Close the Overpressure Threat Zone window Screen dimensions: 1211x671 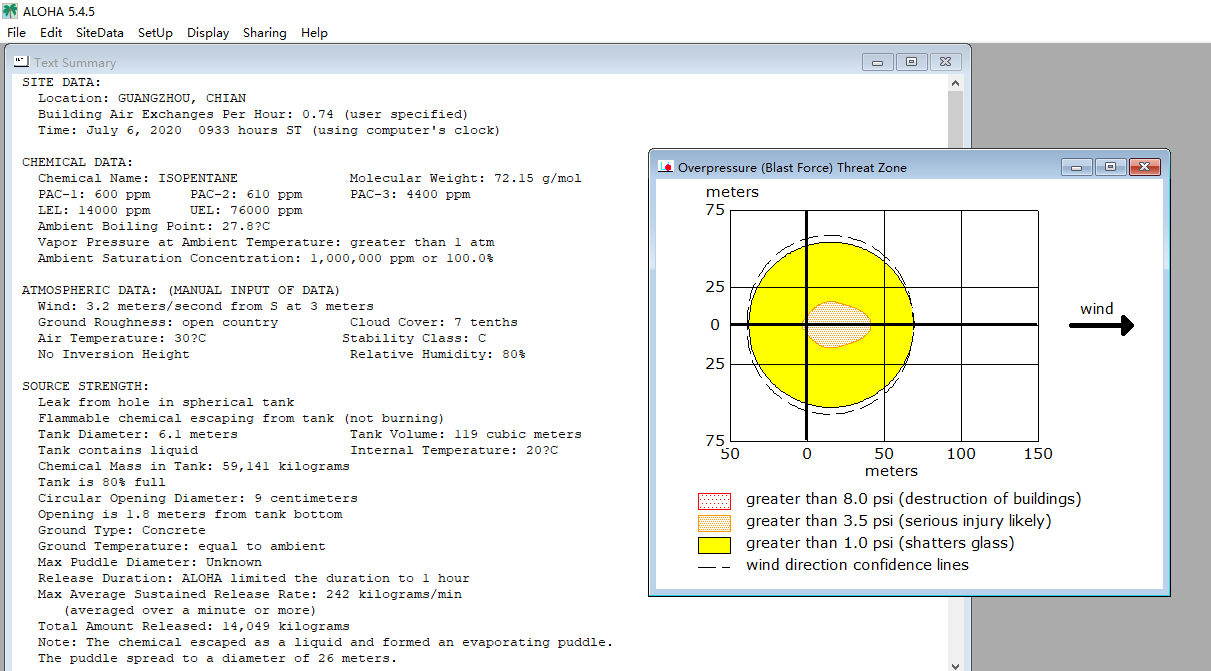coord(1144,167)
